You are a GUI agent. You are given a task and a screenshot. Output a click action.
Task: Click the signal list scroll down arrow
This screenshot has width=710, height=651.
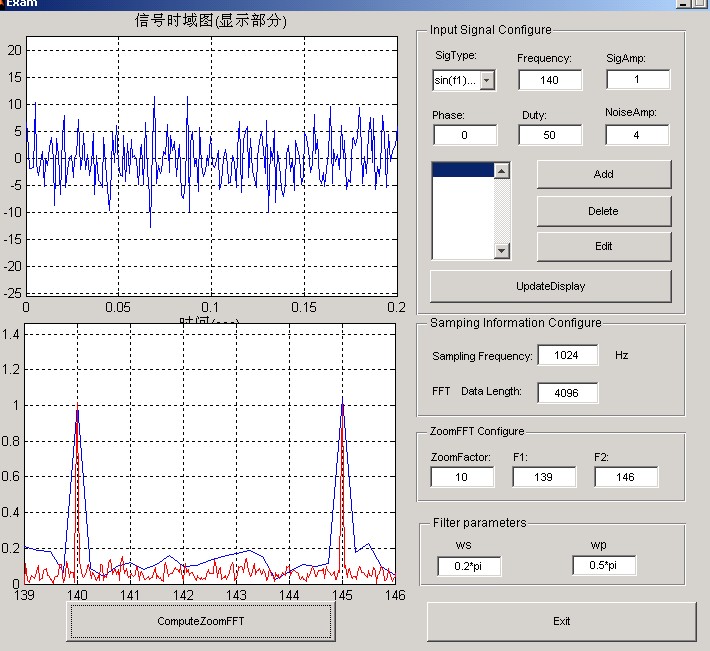pos(502,250)
